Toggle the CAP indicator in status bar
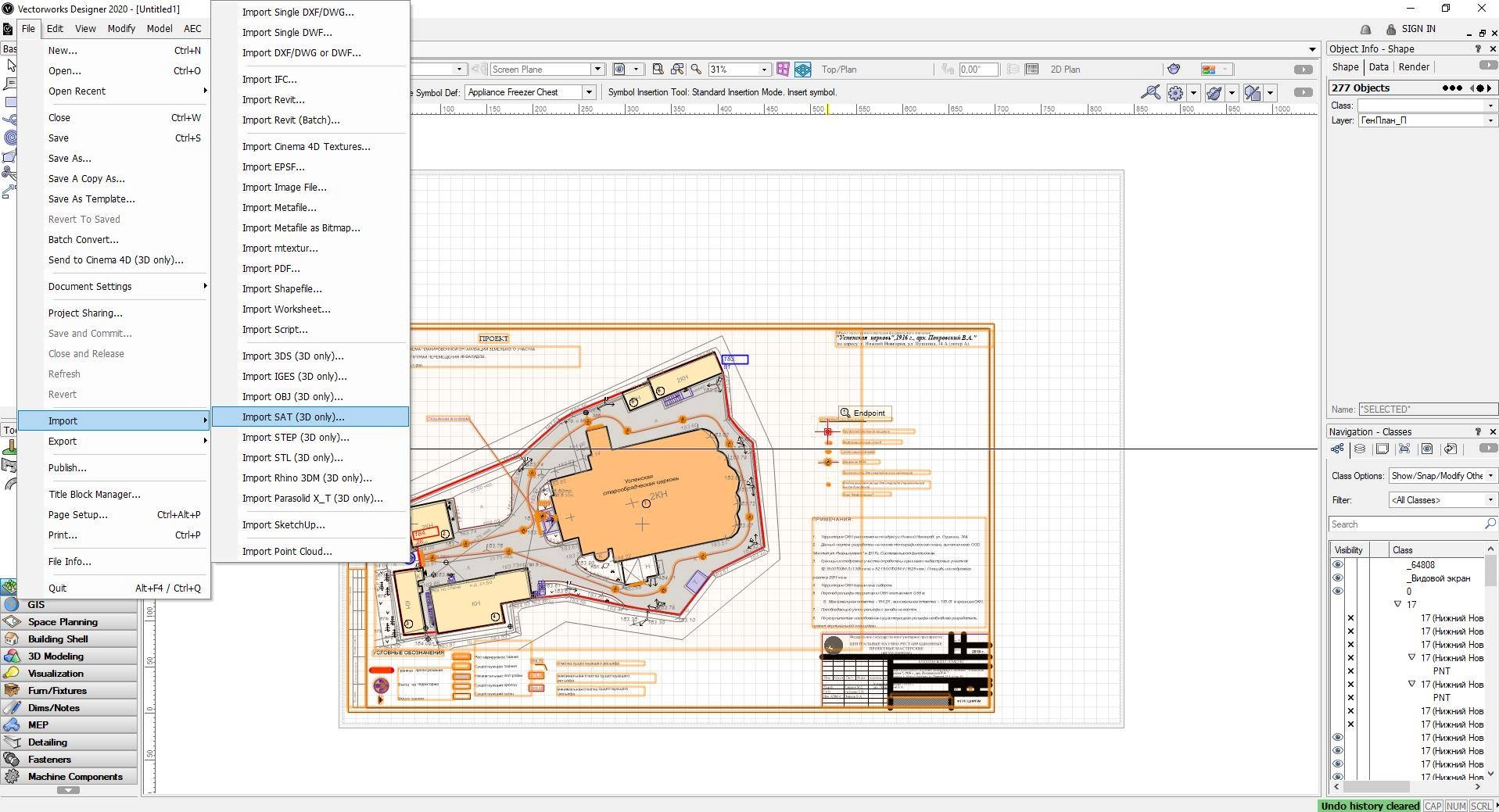This screenshot has width=1499, height=812. tap(1433, 806)
